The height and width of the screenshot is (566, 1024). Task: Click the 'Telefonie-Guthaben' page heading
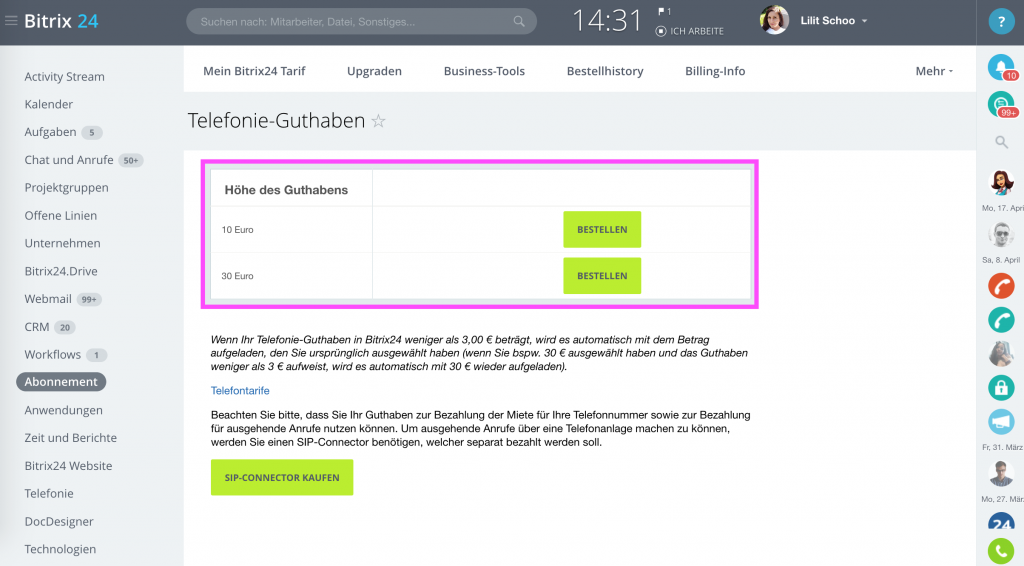[x=276, y=121]
